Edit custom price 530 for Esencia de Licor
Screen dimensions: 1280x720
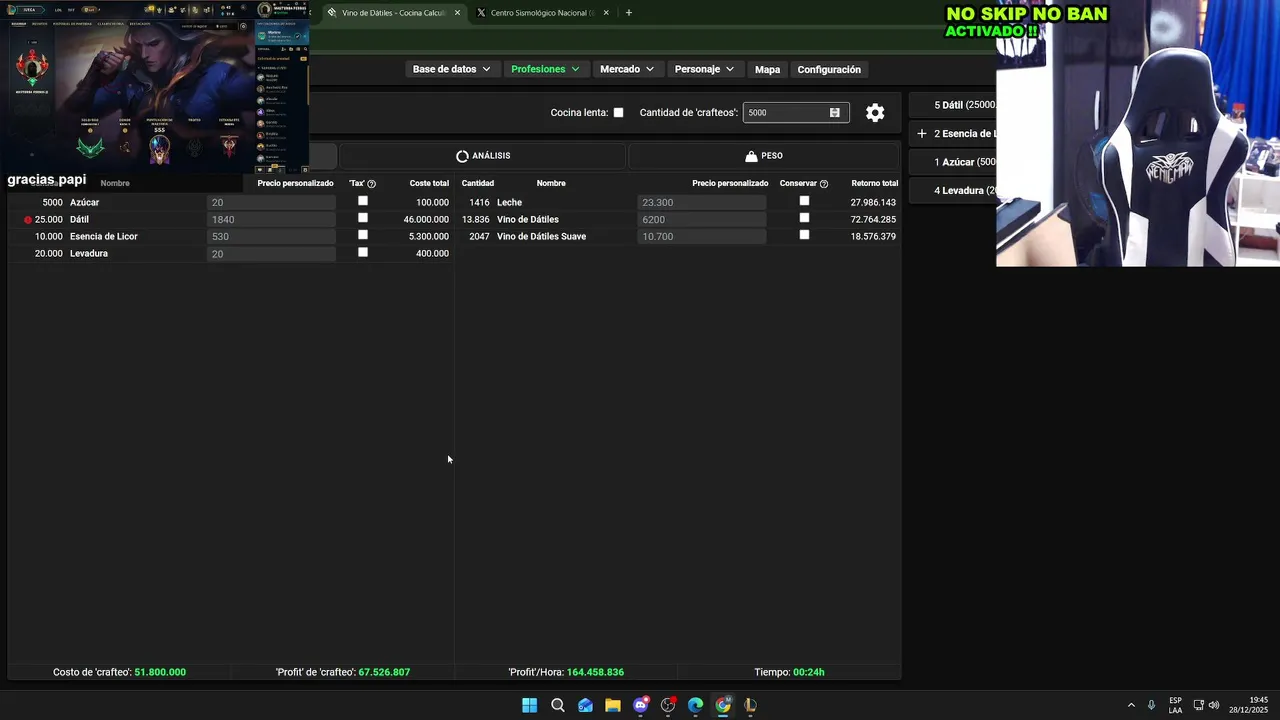coord(271,237)
